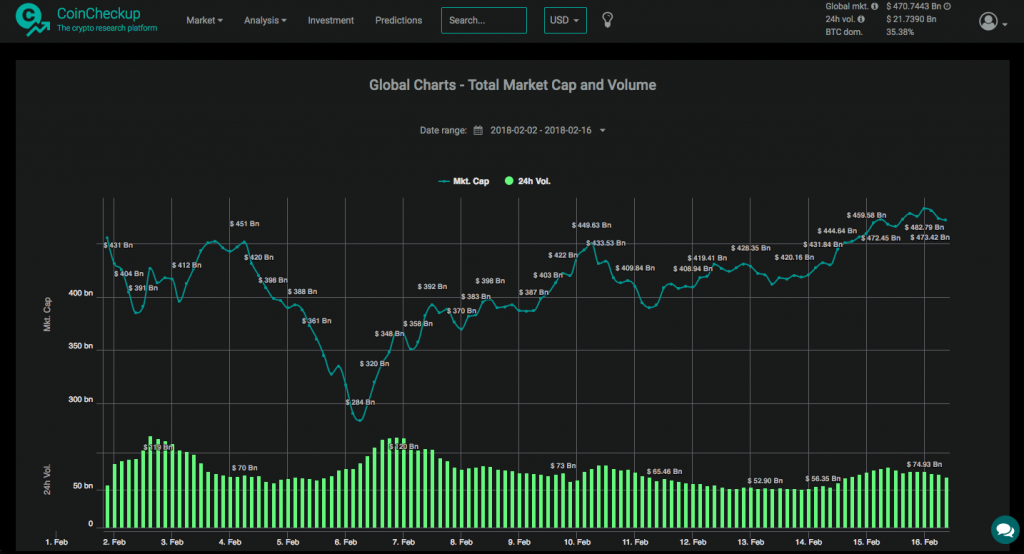
Task: Click inside the Search input field
Action: [483, 20]
